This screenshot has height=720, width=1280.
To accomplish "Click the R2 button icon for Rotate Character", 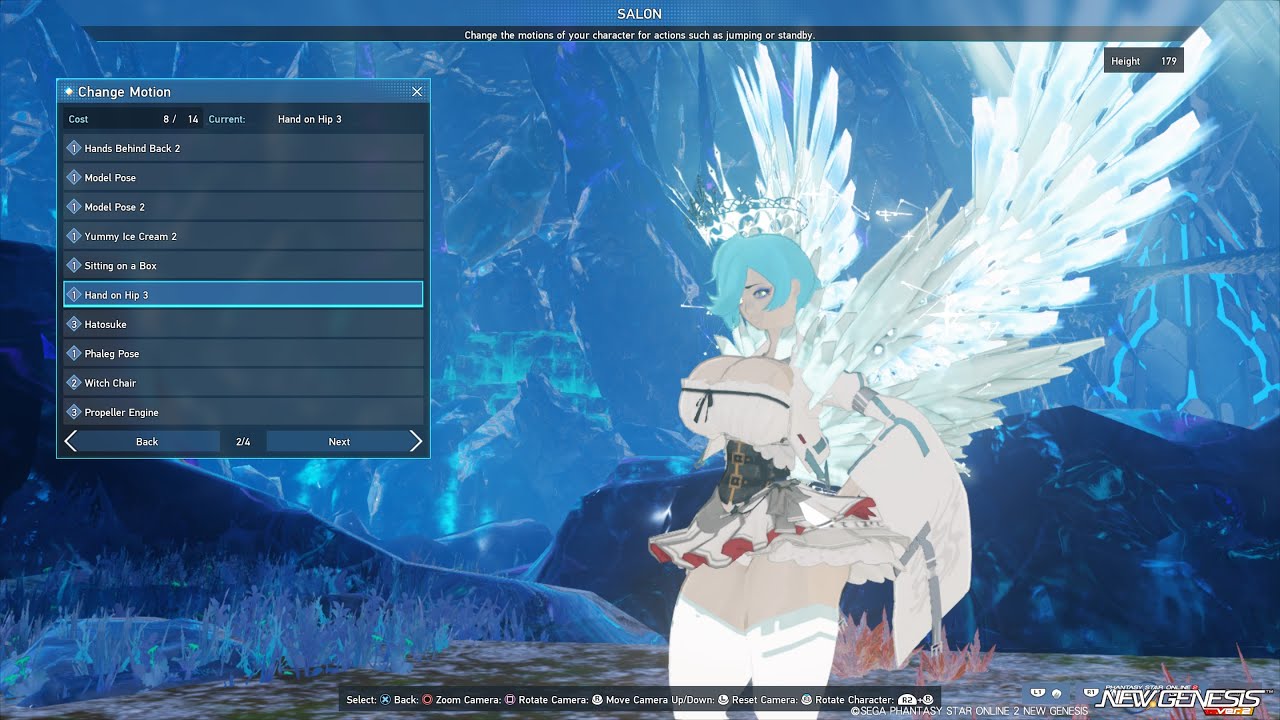I will (x=906, y=700).
